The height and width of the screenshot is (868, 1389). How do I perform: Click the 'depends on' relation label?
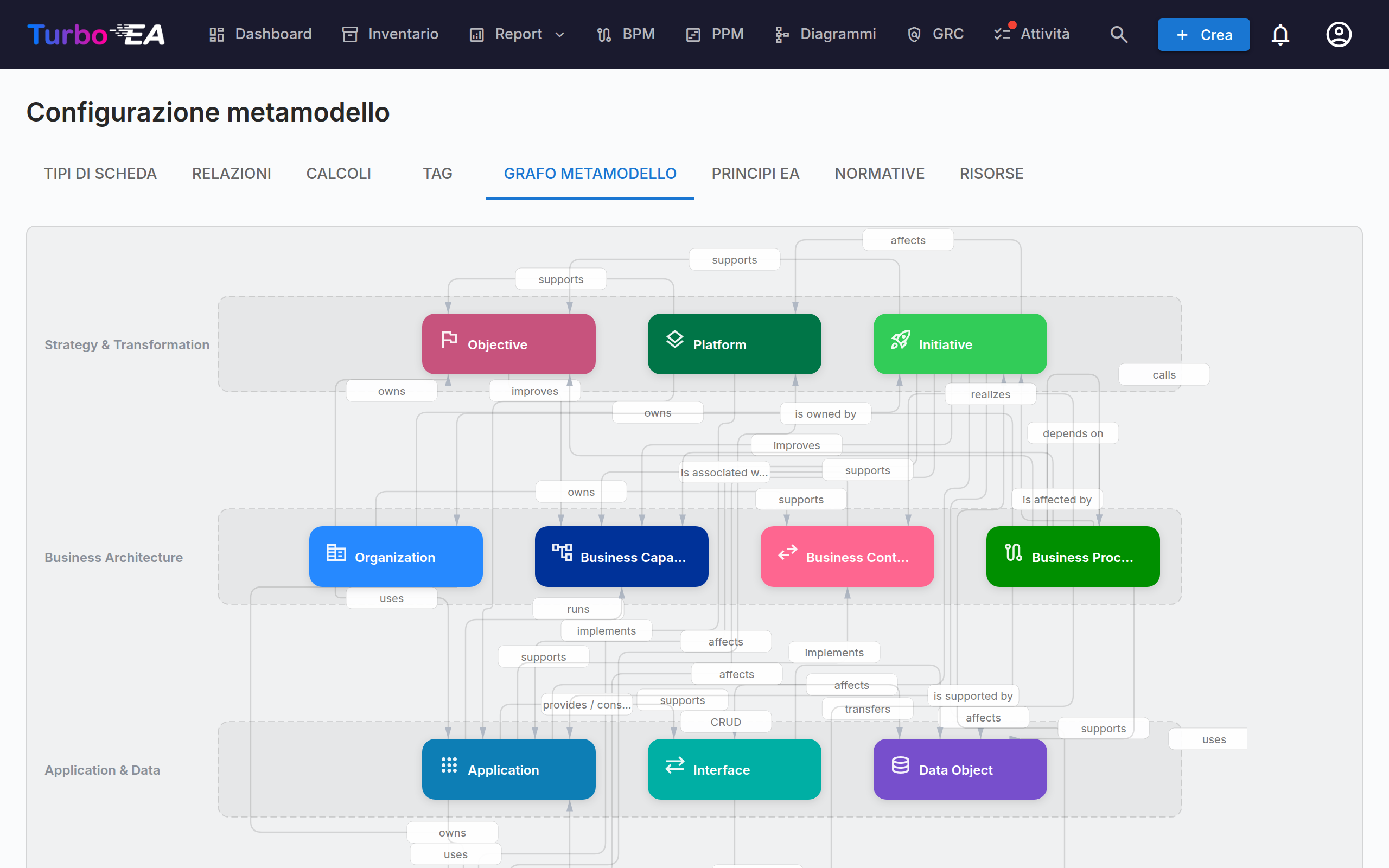1073,433
